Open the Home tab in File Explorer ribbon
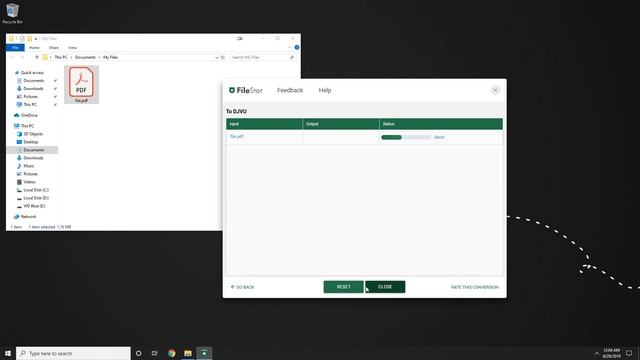This screenshot has width=640, height=360. [34, 48]
